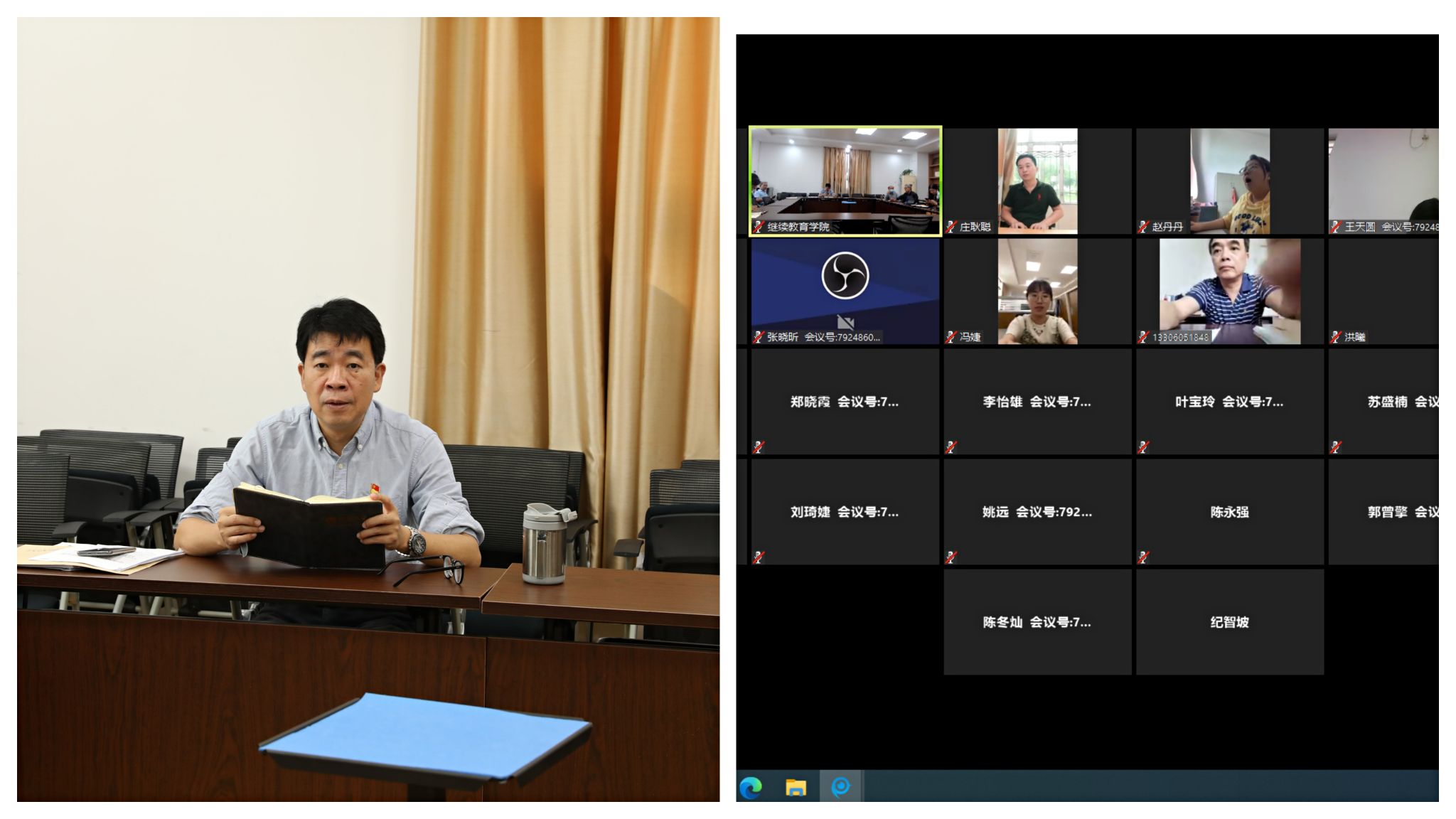Screen dimensions: 1456x819
Task: Click muted mic icon beside 洪曦
Action: coord(1336,337)
